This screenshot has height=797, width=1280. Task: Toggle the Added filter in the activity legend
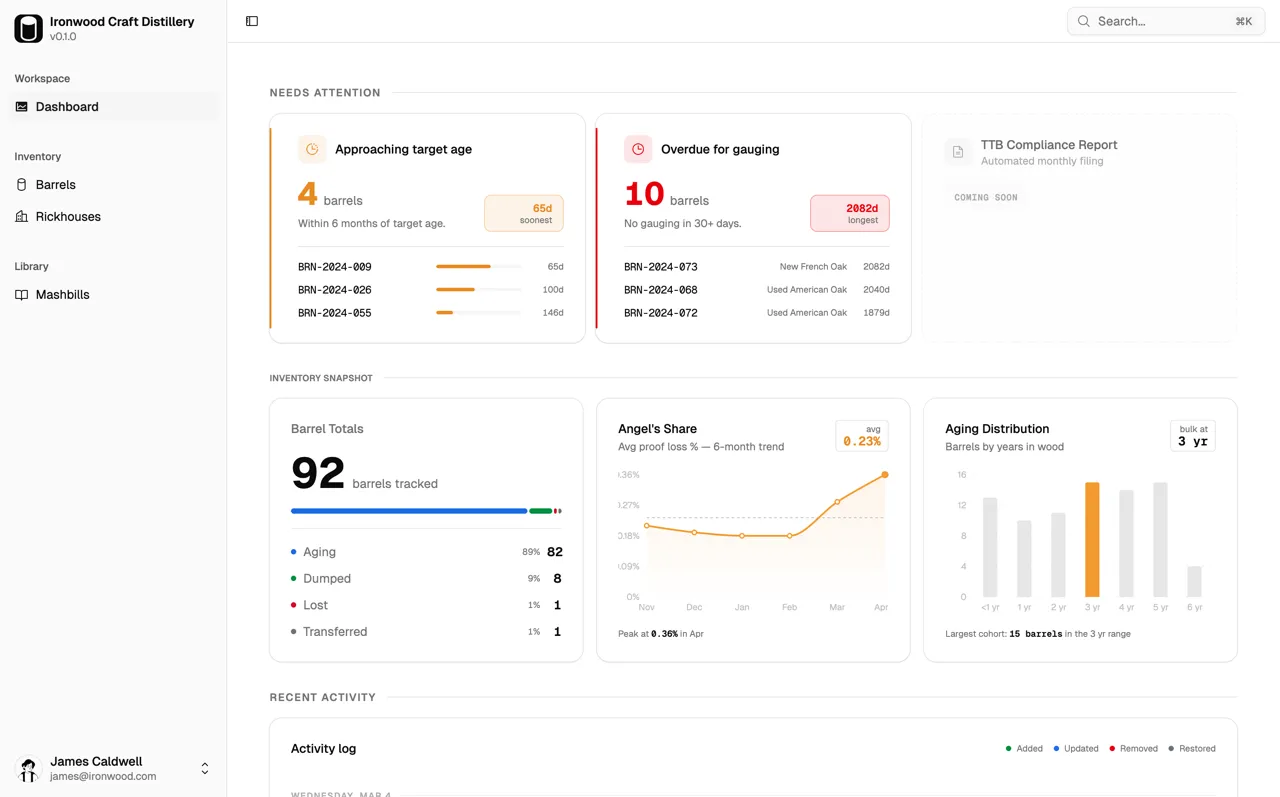point(1023,748)
